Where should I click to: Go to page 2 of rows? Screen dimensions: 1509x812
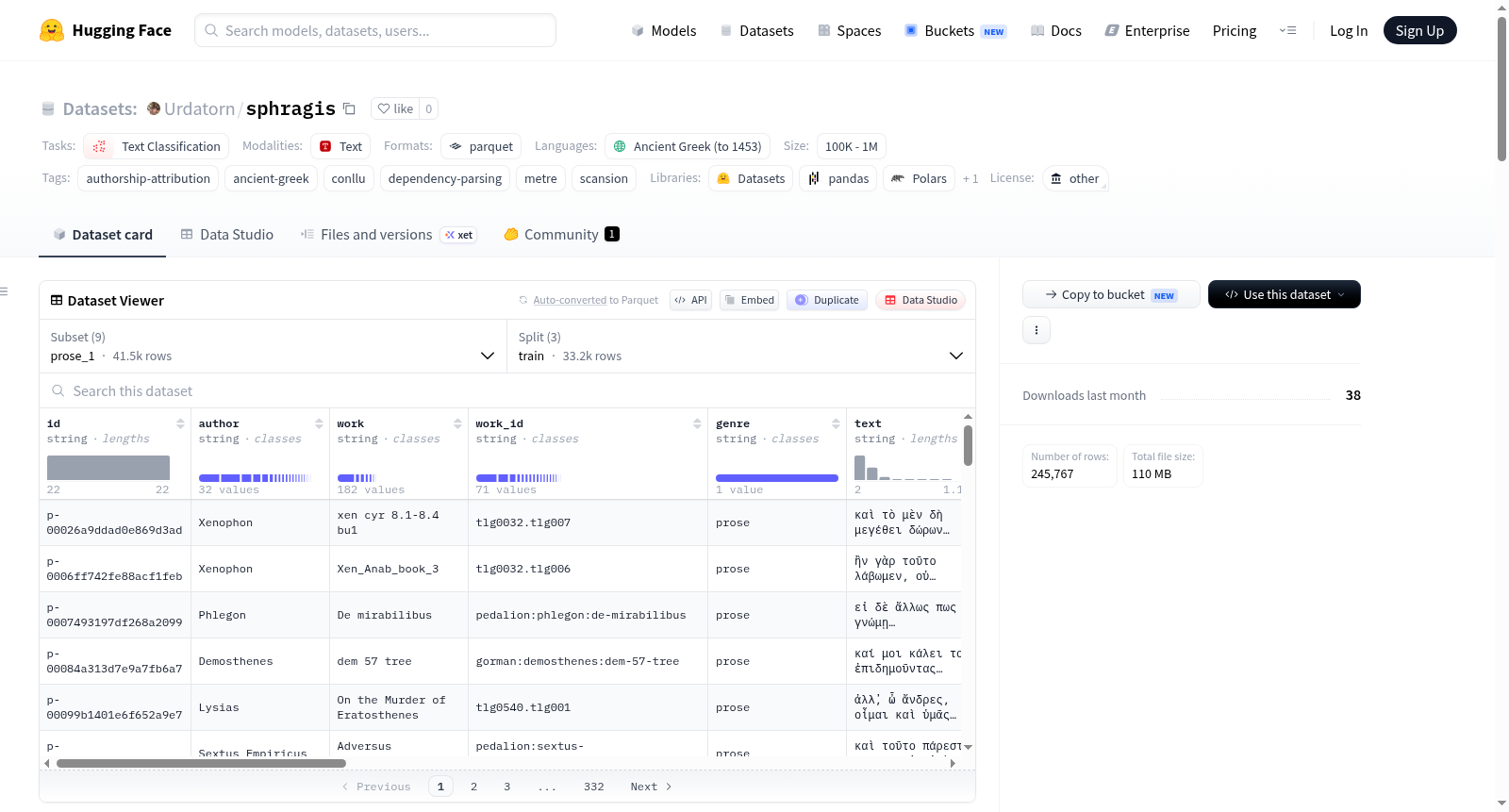[x=473, y=787]
